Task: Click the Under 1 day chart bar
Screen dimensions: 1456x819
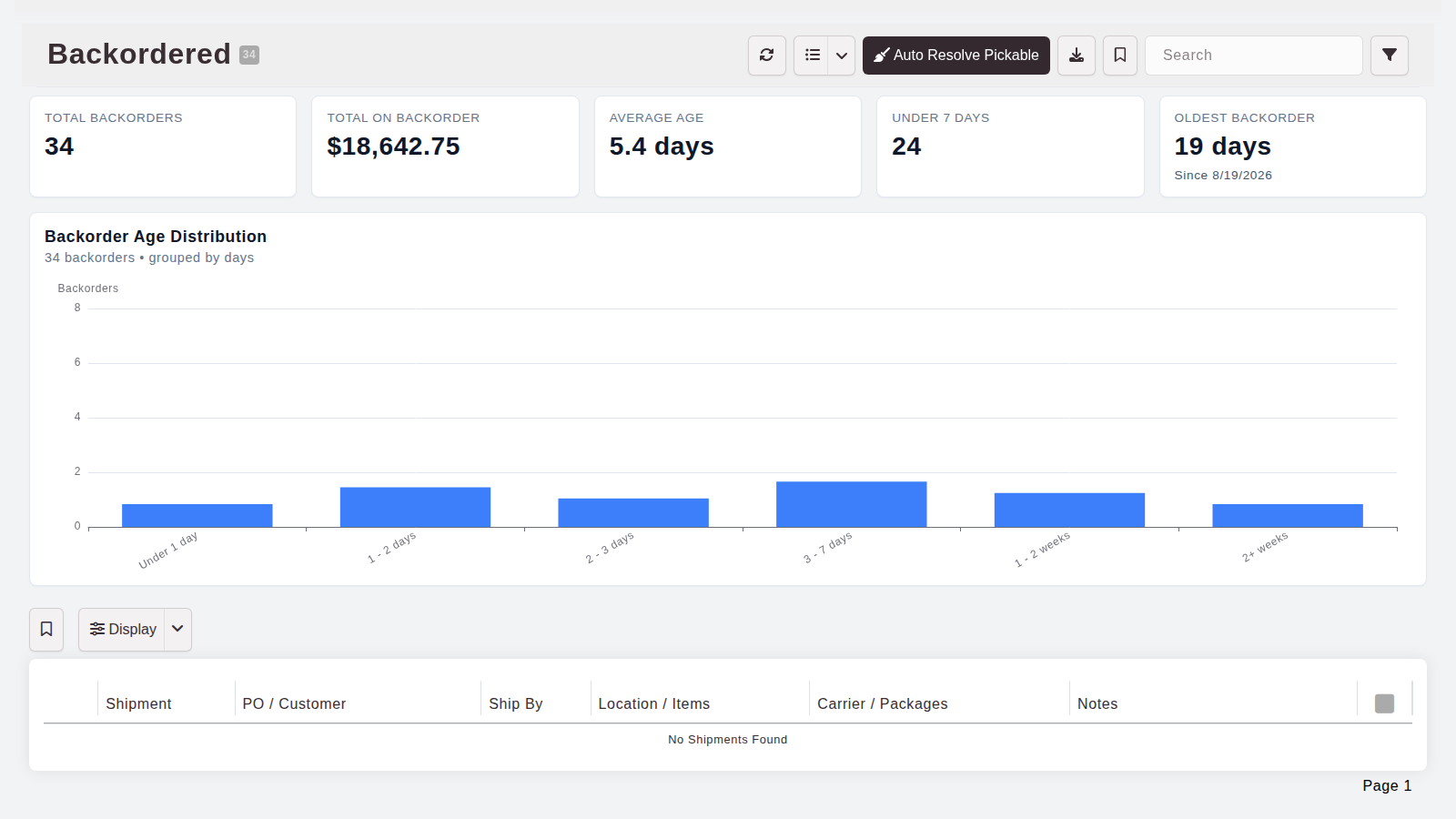Action: [197, 516]
